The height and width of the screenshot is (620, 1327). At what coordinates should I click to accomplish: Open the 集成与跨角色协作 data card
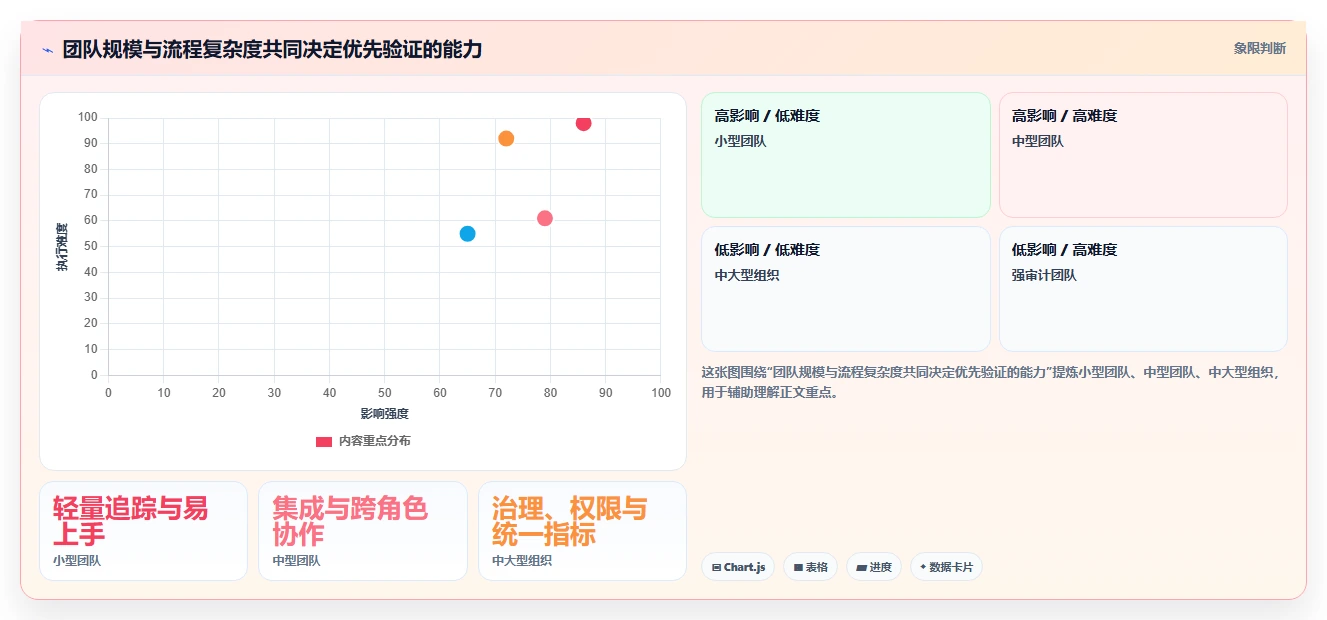[363, 531]
